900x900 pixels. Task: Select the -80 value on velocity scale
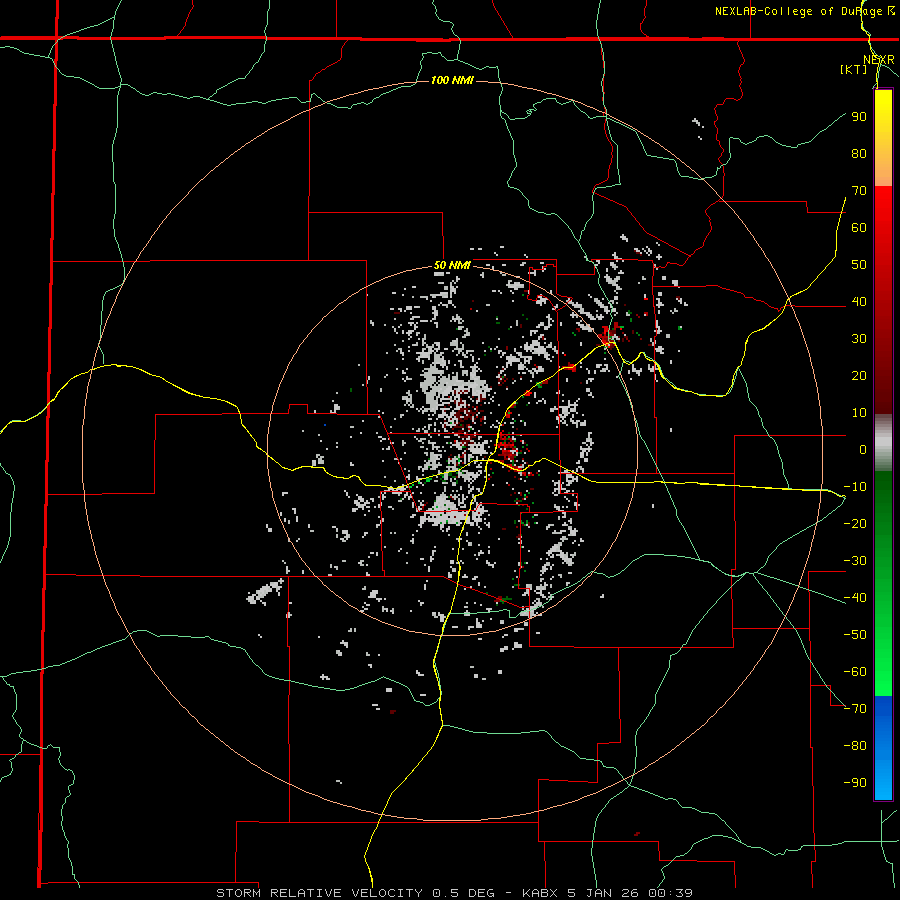click(855, 746)
